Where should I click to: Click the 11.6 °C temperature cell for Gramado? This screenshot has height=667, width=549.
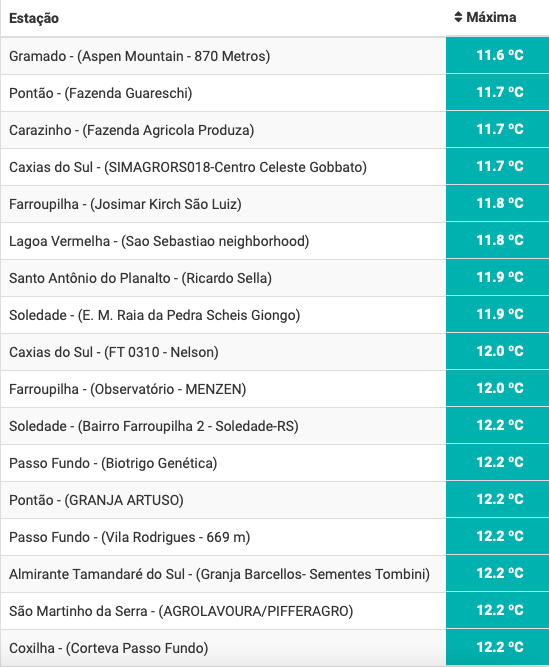click(498, 55)
